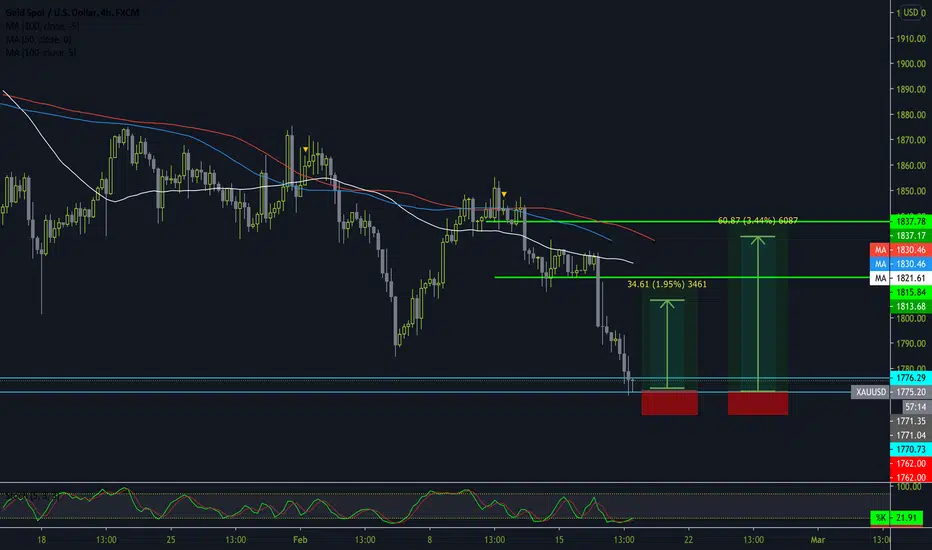Click the 1860.00 price scale tick
The image size is (932, 550).
911,165
